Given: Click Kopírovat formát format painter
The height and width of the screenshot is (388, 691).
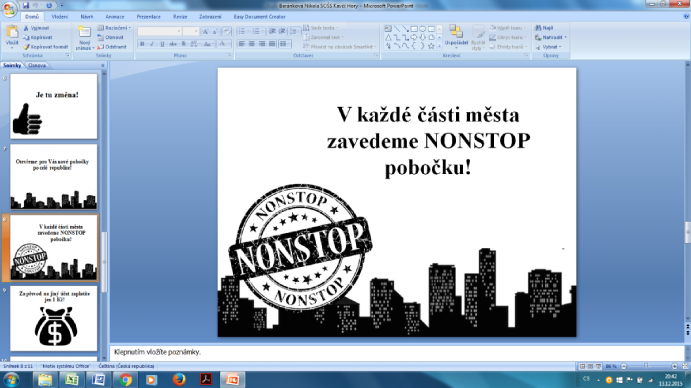Looking at the screenshot, I should point(46,47).
